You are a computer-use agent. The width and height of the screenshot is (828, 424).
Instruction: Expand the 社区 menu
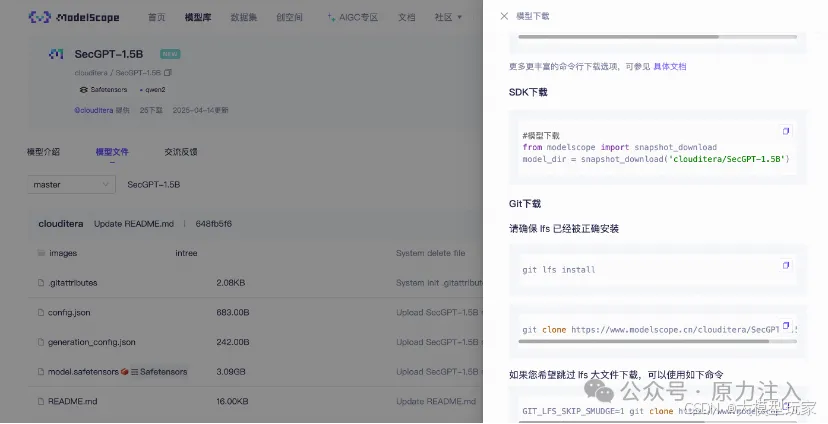pyautogui.click(x=448, y=17)
